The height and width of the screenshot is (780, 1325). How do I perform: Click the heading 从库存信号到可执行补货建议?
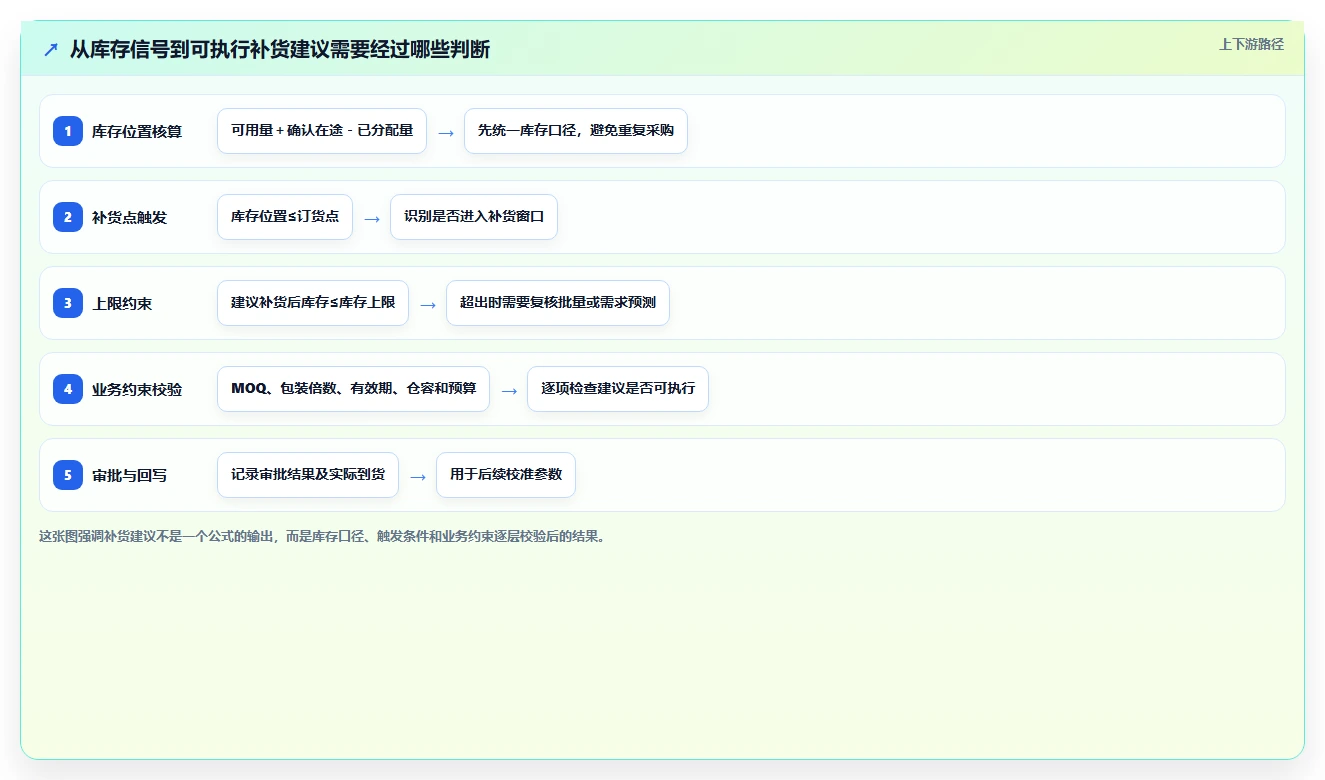[280, 49]
